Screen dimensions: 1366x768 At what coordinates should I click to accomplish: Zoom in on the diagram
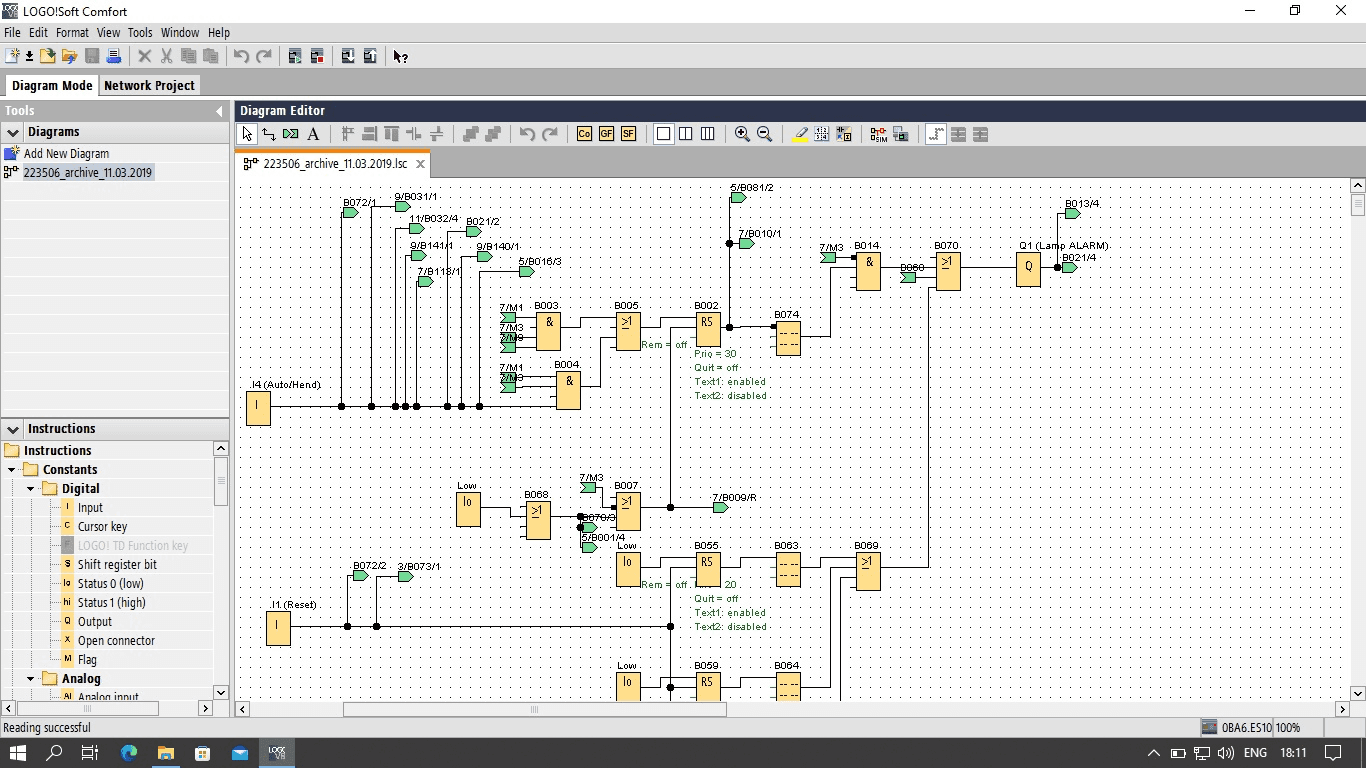tap(742, 134)
